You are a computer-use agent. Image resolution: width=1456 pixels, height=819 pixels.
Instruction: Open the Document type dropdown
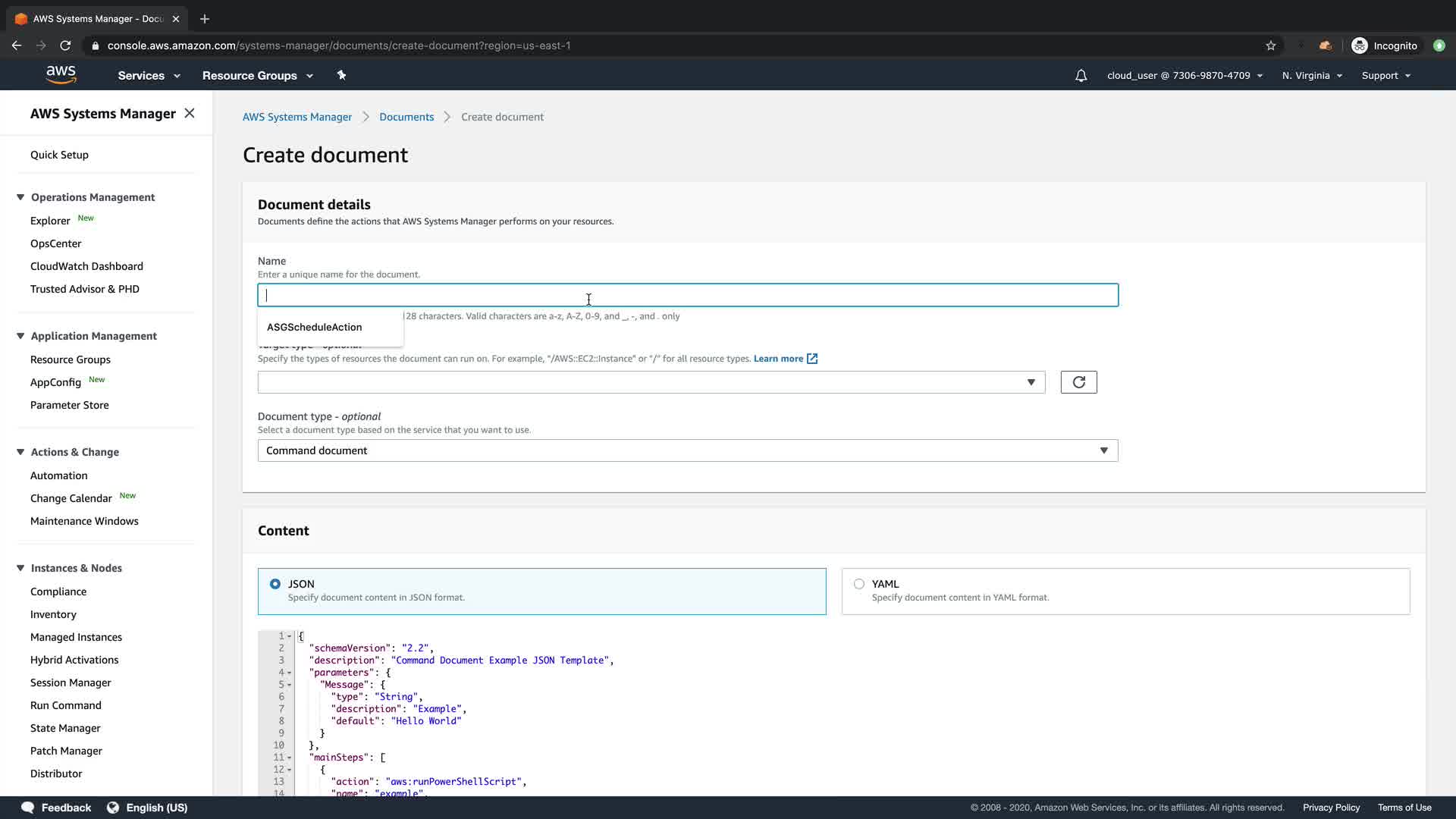click(x=687, y=450)
